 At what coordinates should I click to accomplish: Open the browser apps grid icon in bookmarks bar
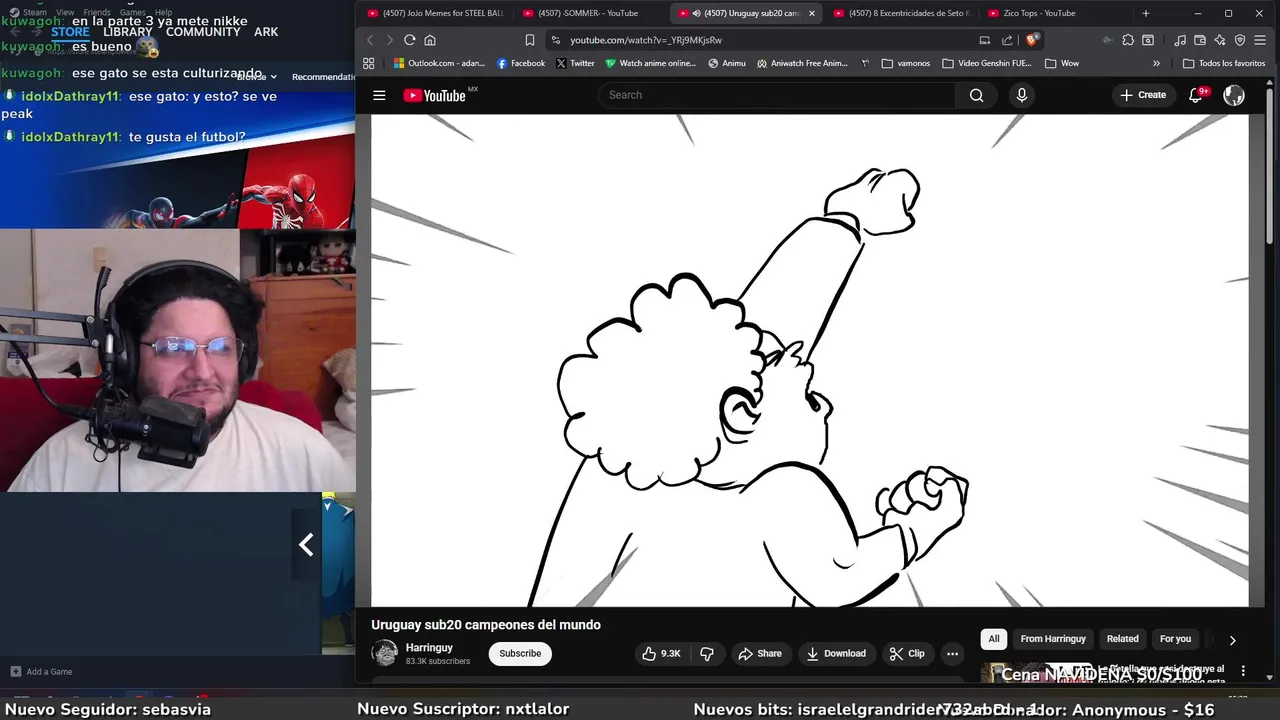368,63
